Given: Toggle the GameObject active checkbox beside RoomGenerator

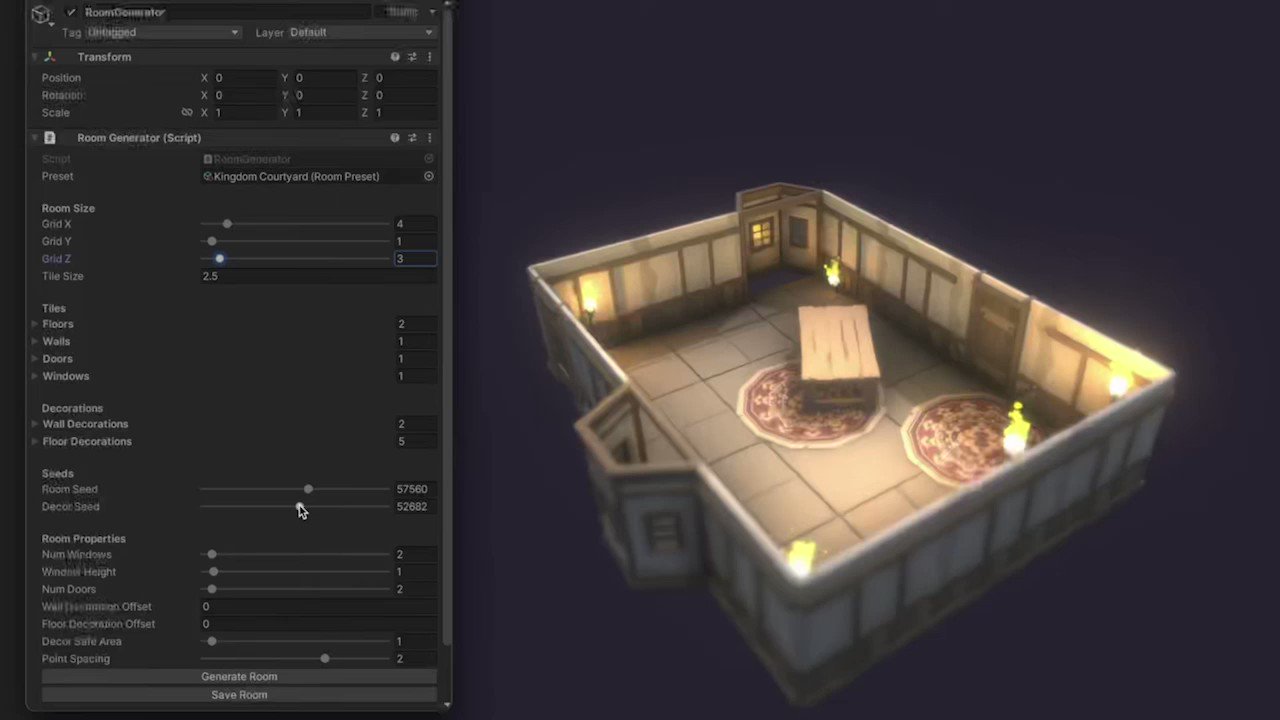Looking at the screenshot, I should (x=70, y=12).
